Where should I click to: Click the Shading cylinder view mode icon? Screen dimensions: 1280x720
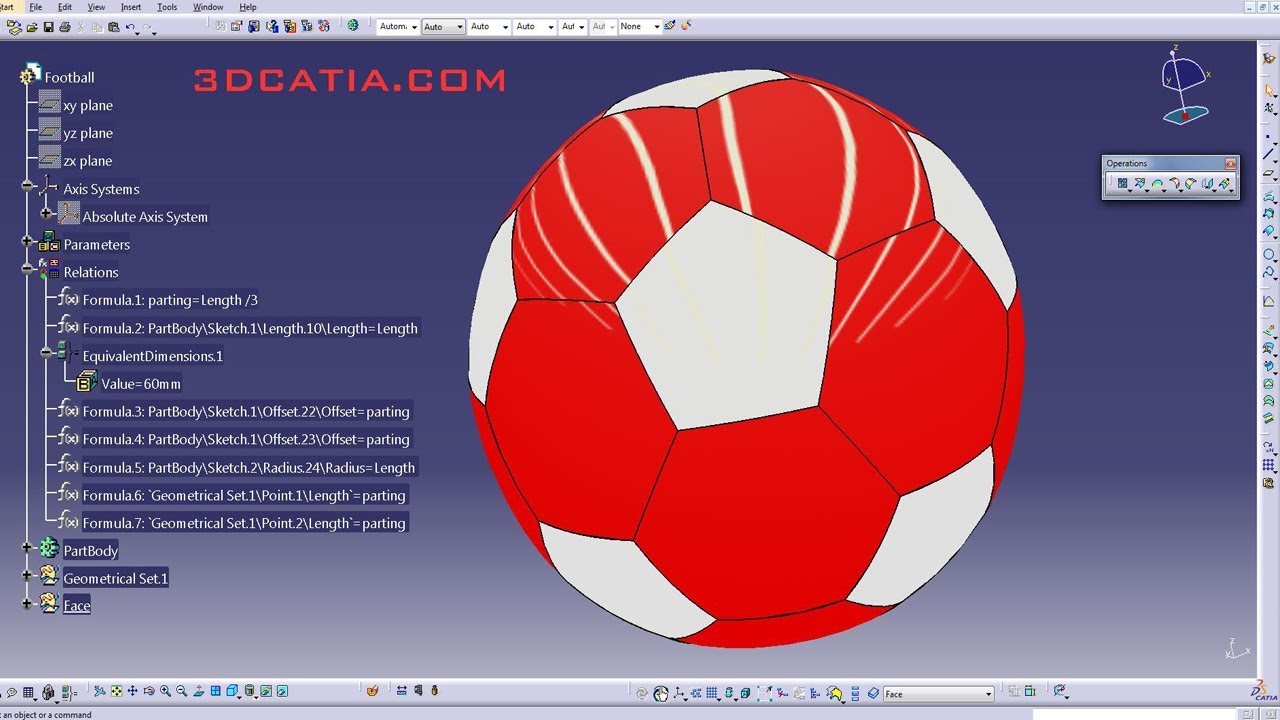[249, 691]
